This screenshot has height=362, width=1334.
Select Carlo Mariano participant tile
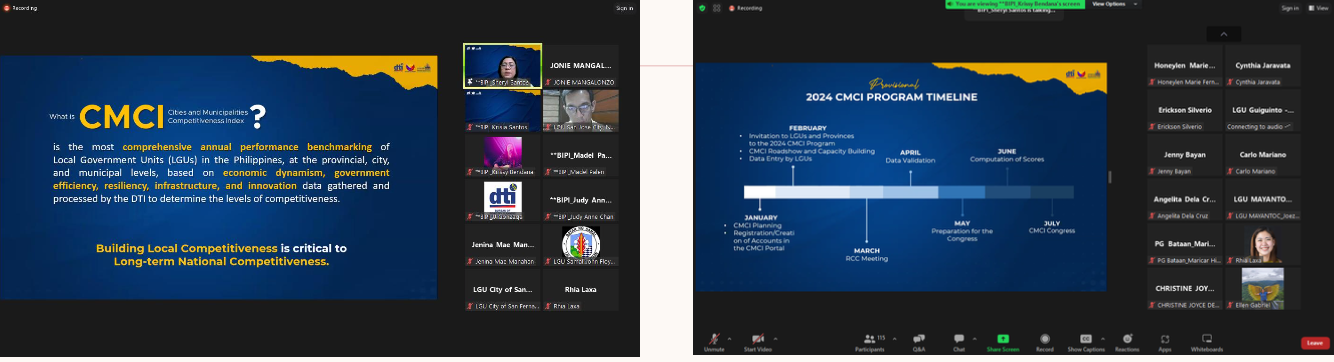[x=1262, y=156]
